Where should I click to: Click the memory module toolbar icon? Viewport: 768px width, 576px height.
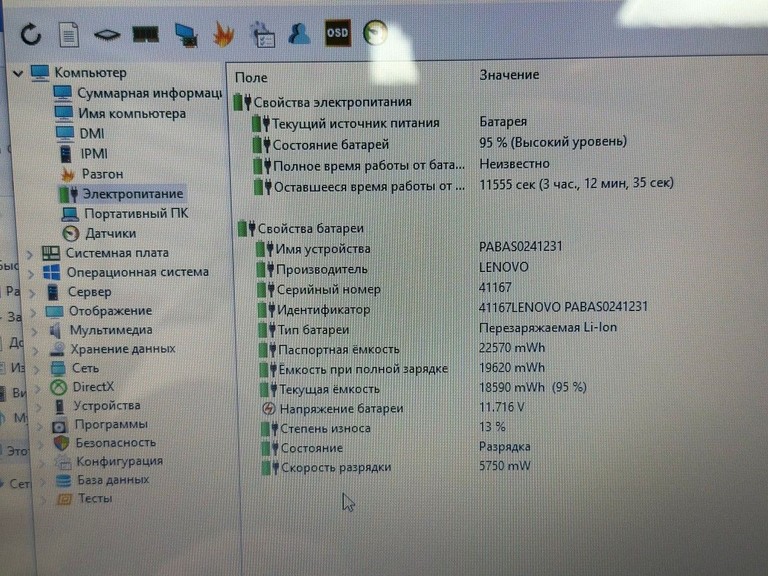tap(145, 34)
